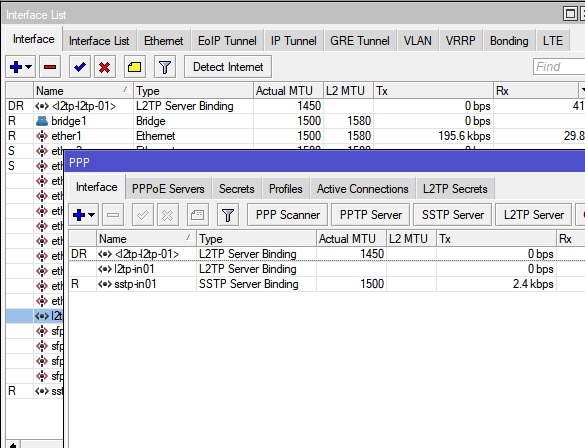Open the PPPoE Servers tab

tap(168, 189)
